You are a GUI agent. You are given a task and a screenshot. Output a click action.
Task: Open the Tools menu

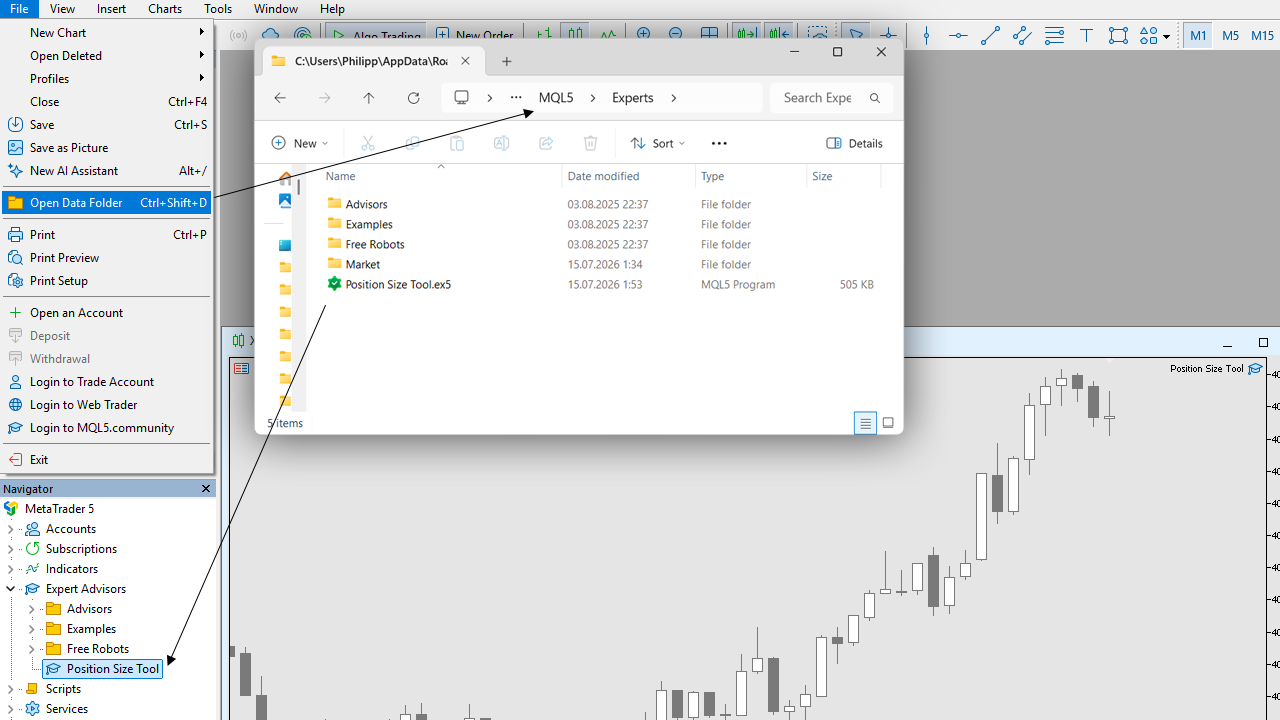[x=218, y=9]
